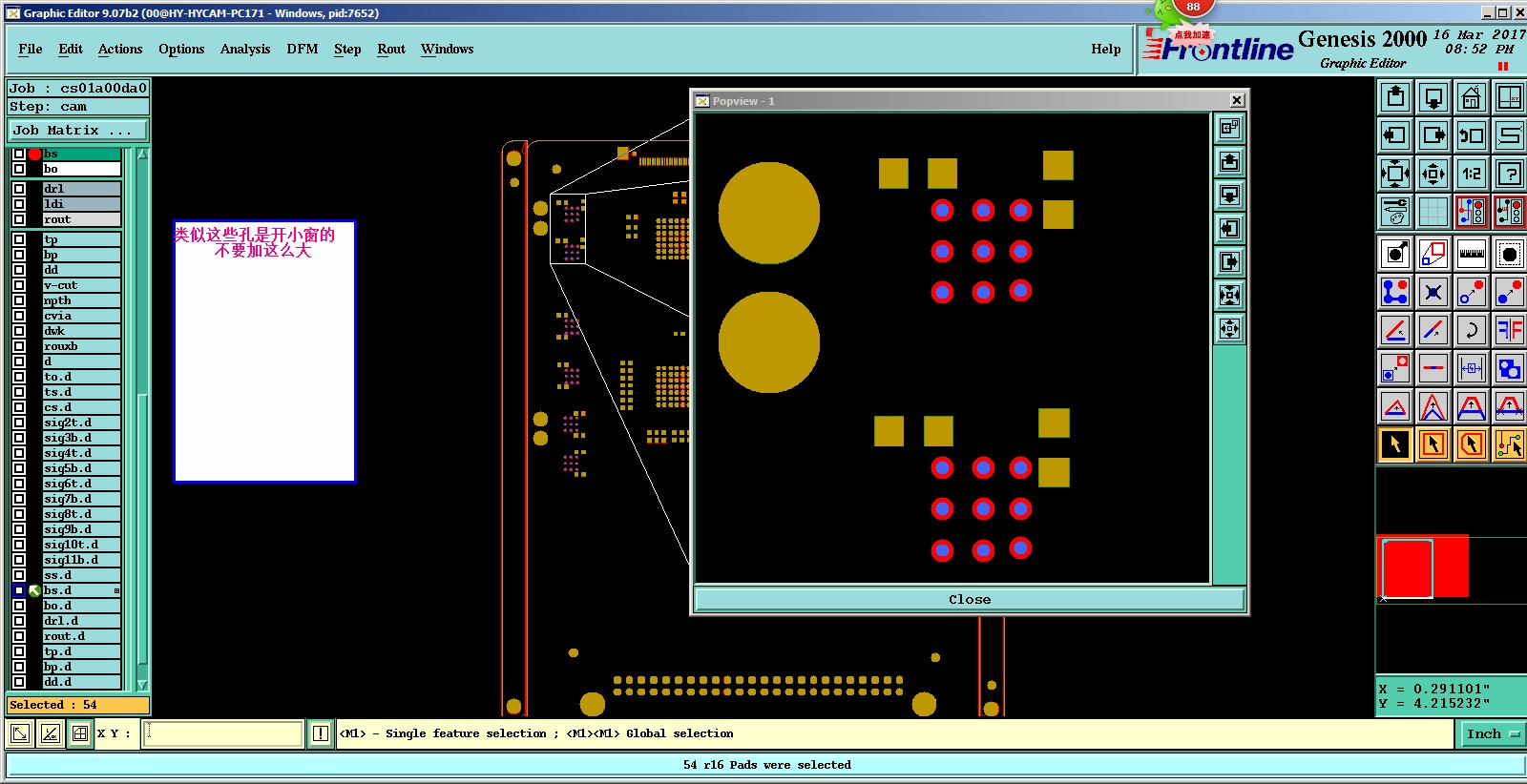Click the 1:2 zoom ratio icon
Viewport: 1527px width, 784px height.
pyautogui.click(x=1472, y=174)
